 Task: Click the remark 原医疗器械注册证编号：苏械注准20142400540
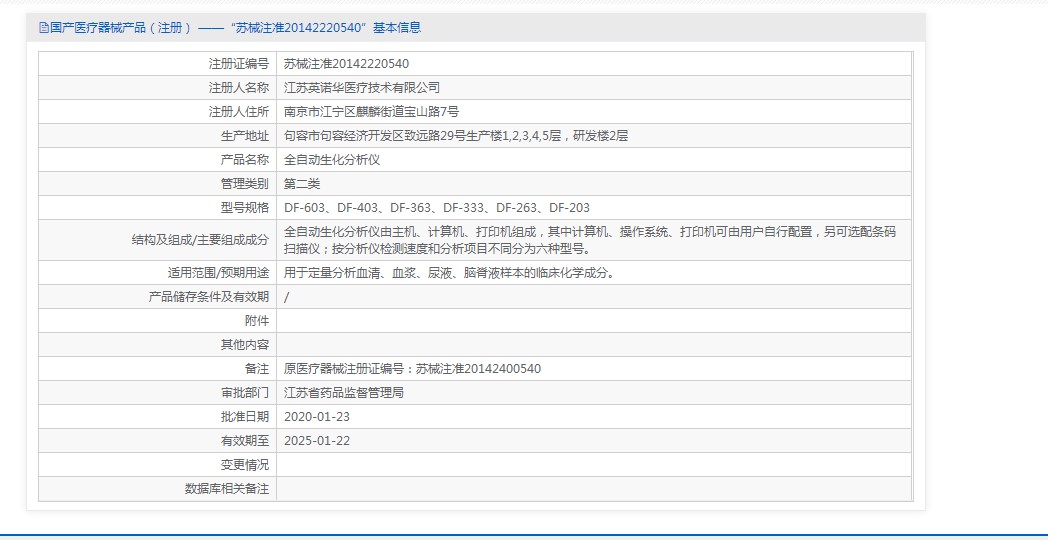(x=412, y=370)
